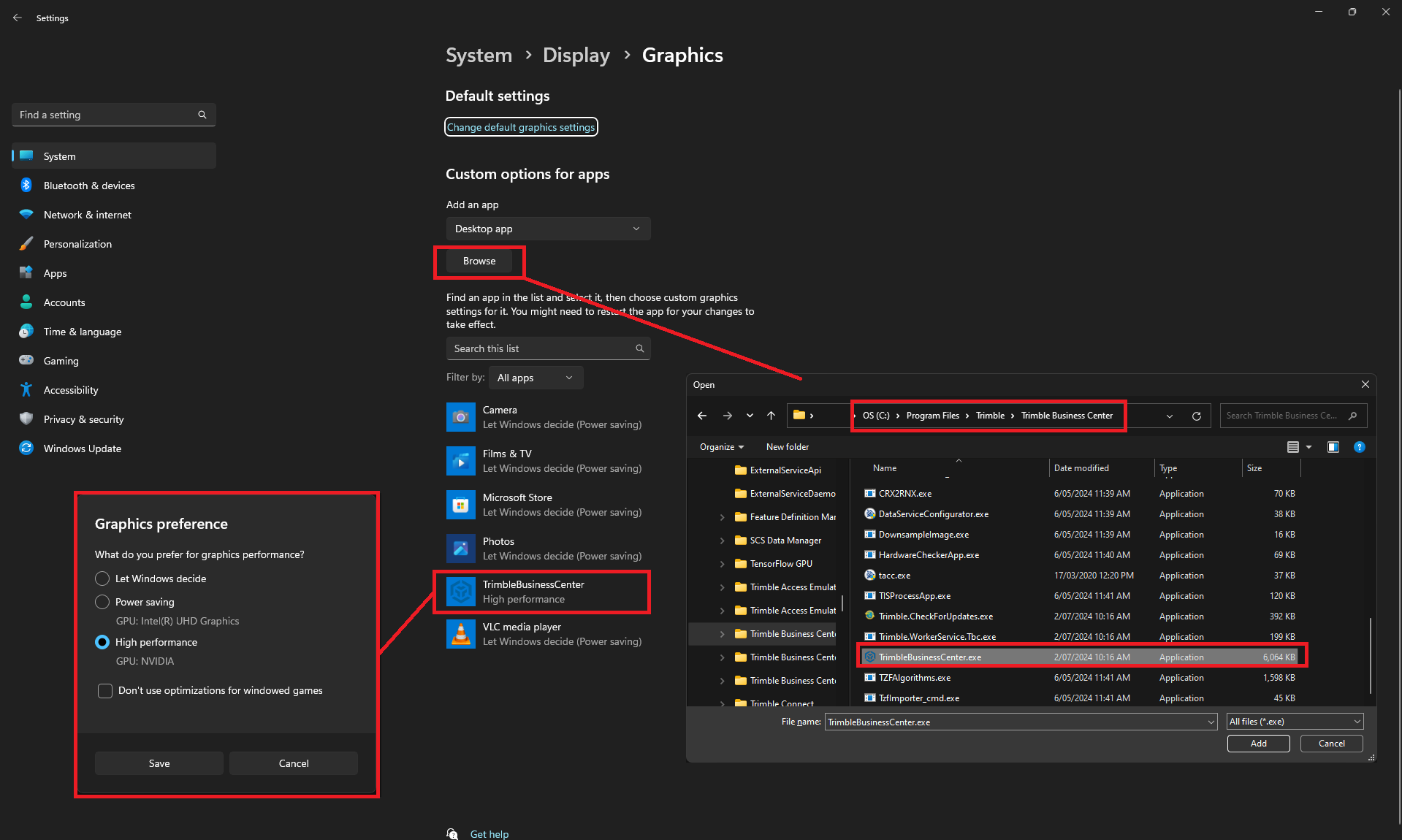
Task: Click the Add button in the Open dialog
Action: [x=1258, y=743]
